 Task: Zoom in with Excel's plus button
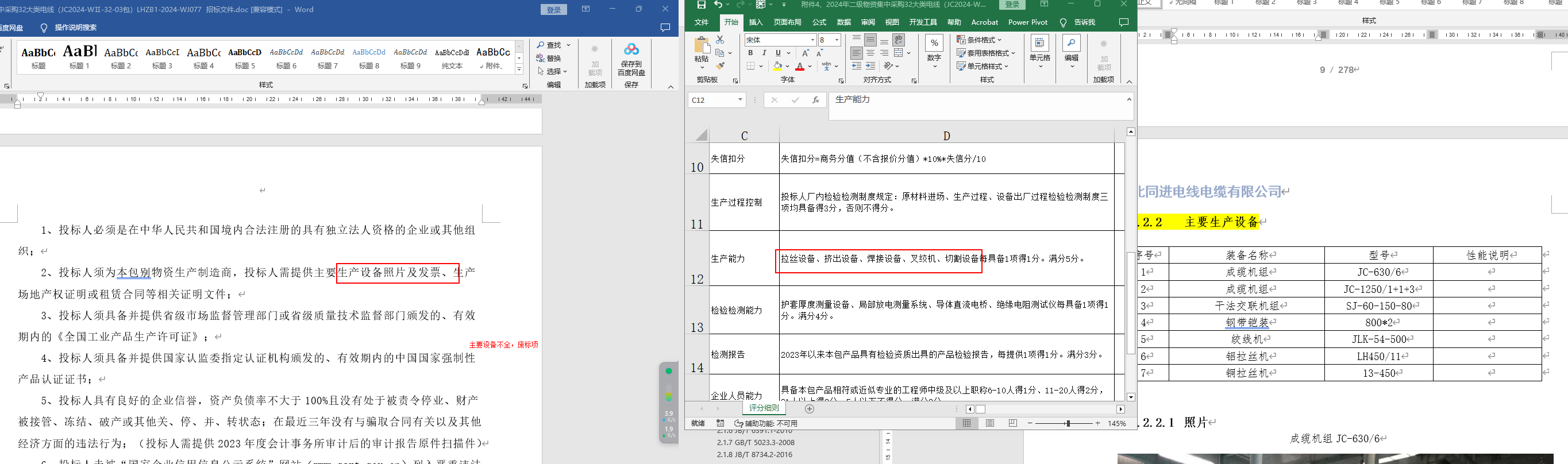(x=1097, y=423)
